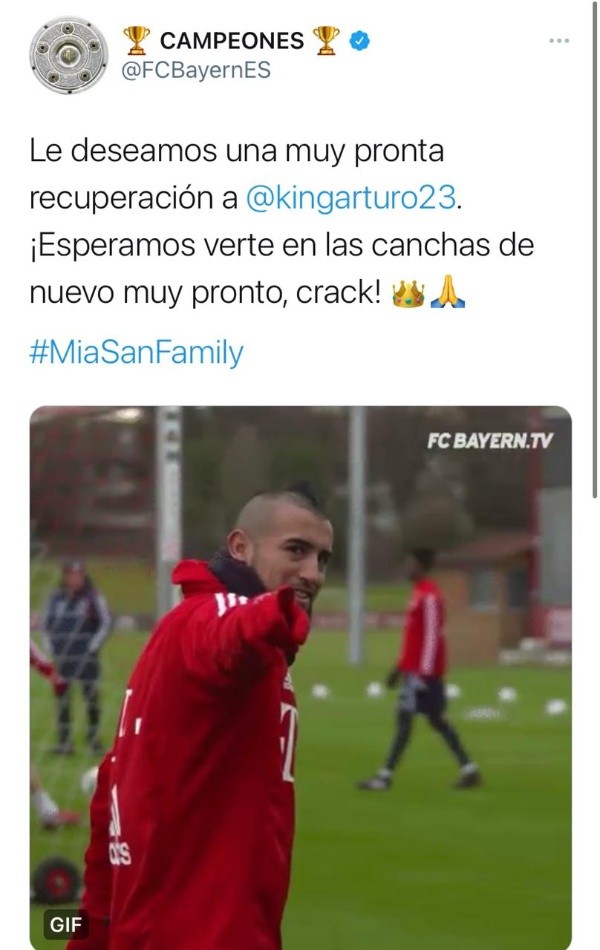The height and width of the screenshot is (950, 600).
Task: Click the walking player in the GIF background
Action: click(421, 669)
